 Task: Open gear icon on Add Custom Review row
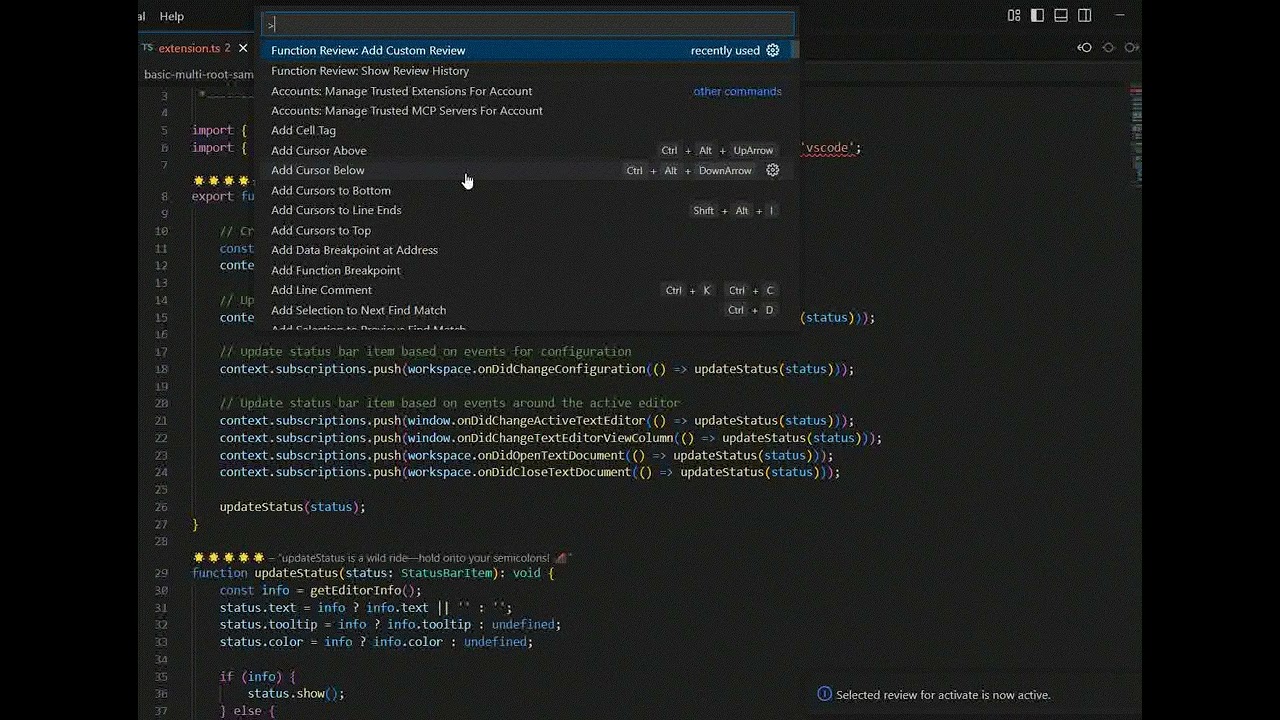pos(773,50)
